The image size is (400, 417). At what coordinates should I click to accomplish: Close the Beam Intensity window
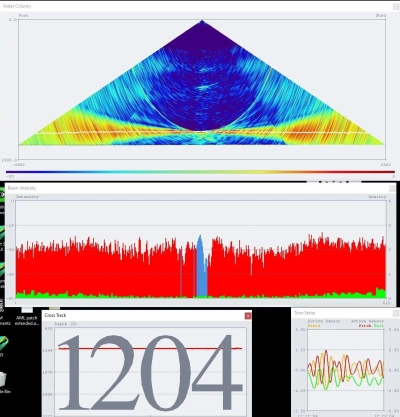coord(392,188)
